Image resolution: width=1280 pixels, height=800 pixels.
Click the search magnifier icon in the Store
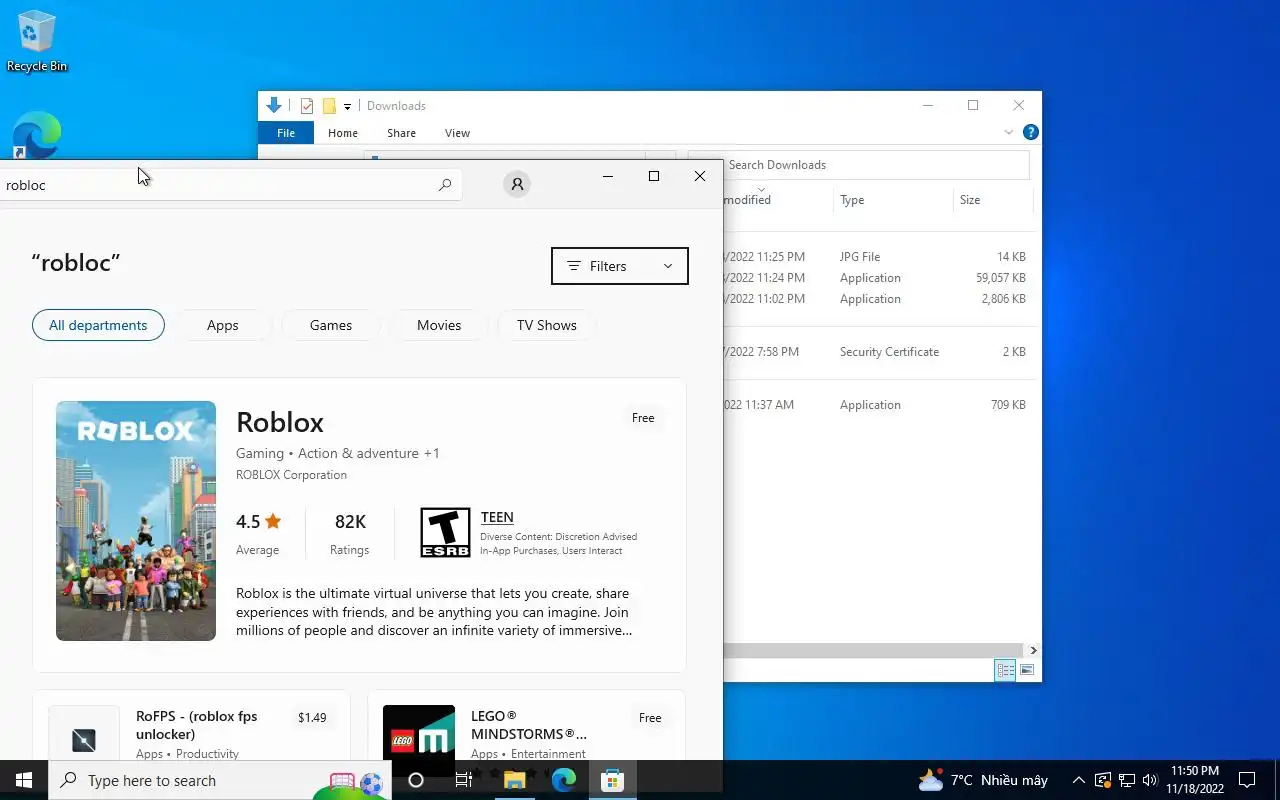point(445,185)
